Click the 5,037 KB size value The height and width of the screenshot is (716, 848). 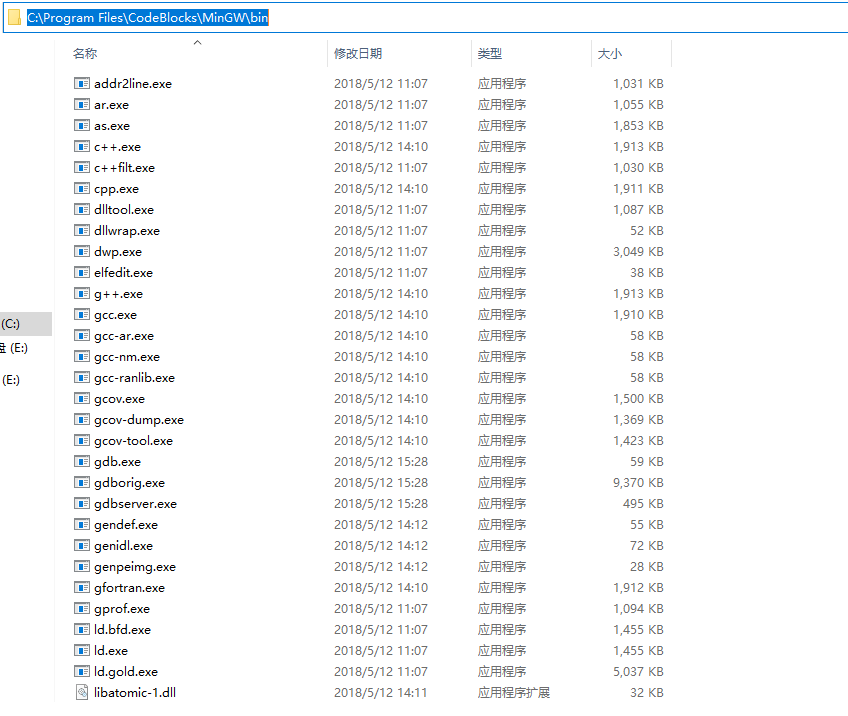638,672
